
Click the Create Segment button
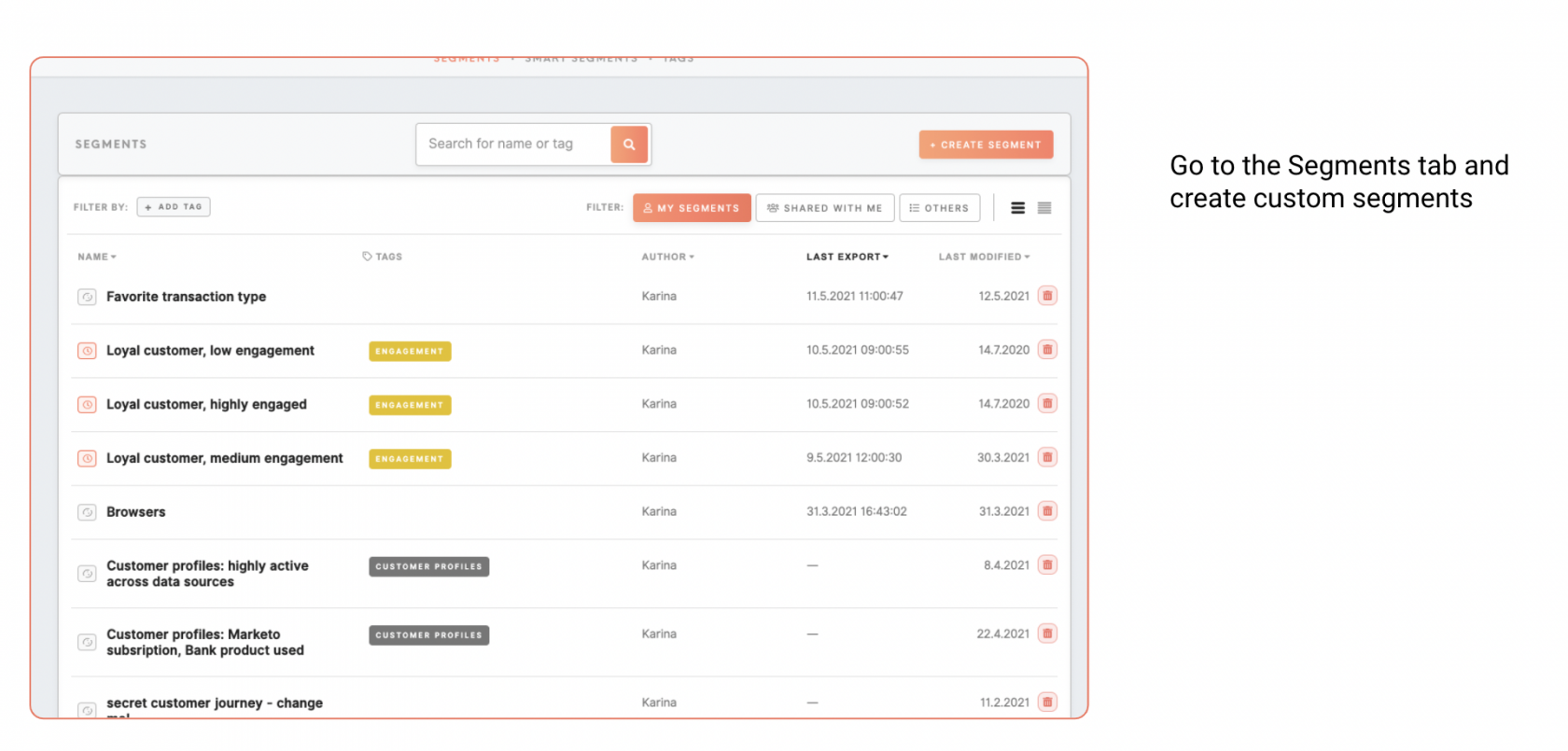click(986, 145)
